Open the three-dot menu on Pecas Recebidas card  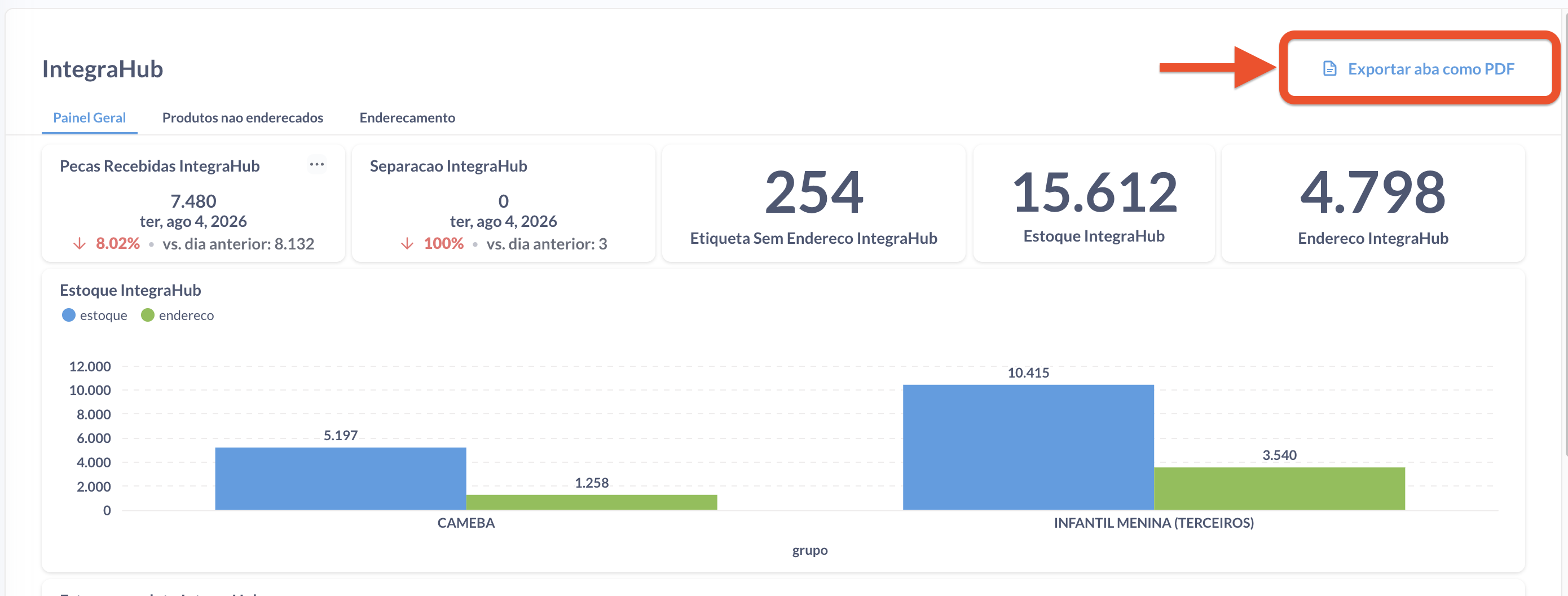pos(316,164)
